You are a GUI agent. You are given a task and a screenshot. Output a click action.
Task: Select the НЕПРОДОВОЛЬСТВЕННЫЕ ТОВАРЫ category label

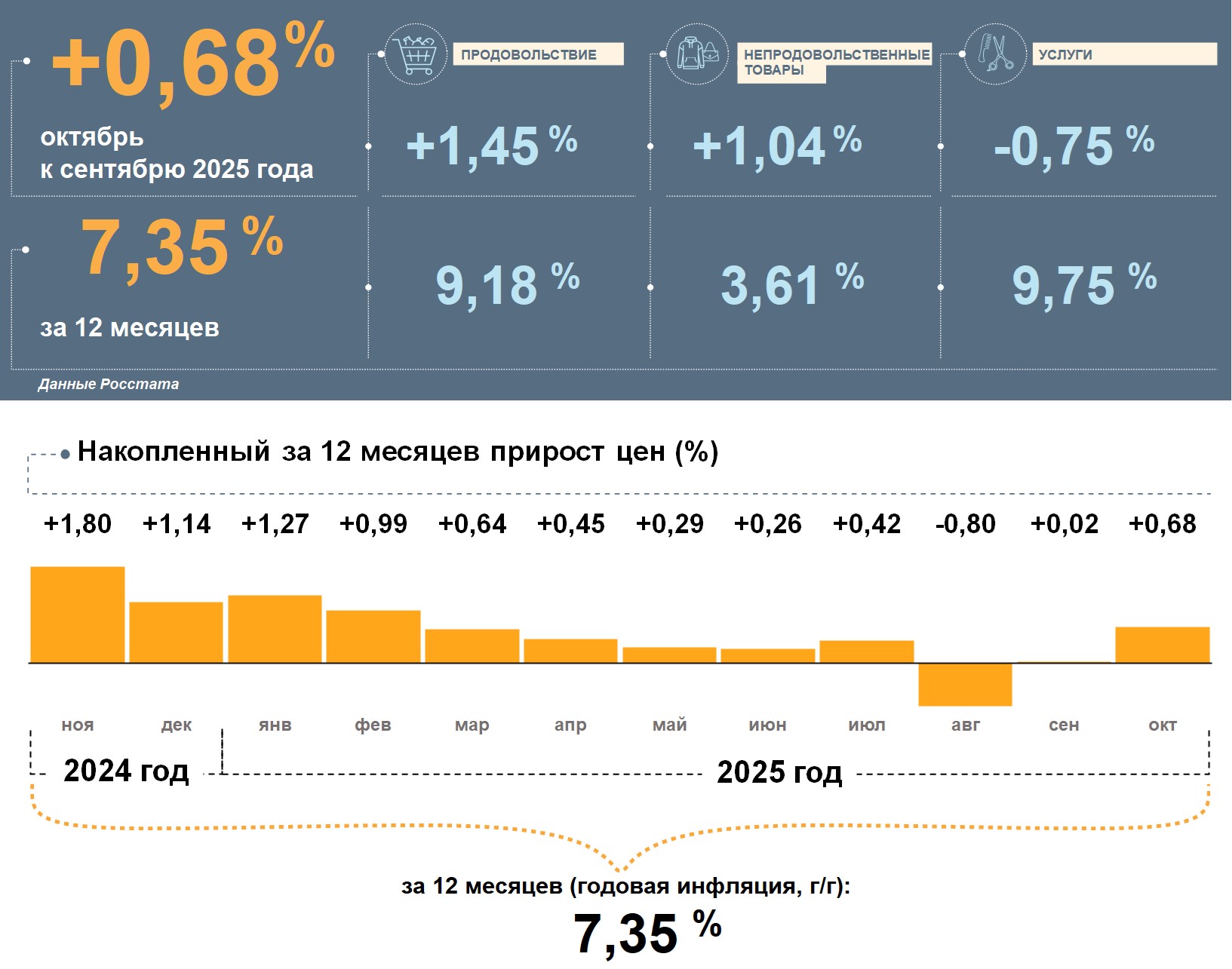835,62
